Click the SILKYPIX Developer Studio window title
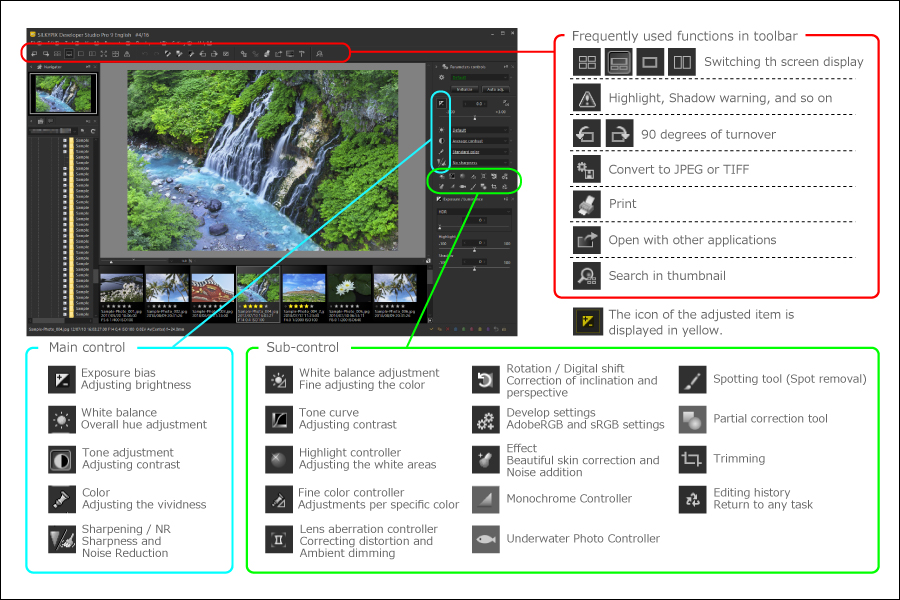 pyautogui.click(x=84, y=35)
